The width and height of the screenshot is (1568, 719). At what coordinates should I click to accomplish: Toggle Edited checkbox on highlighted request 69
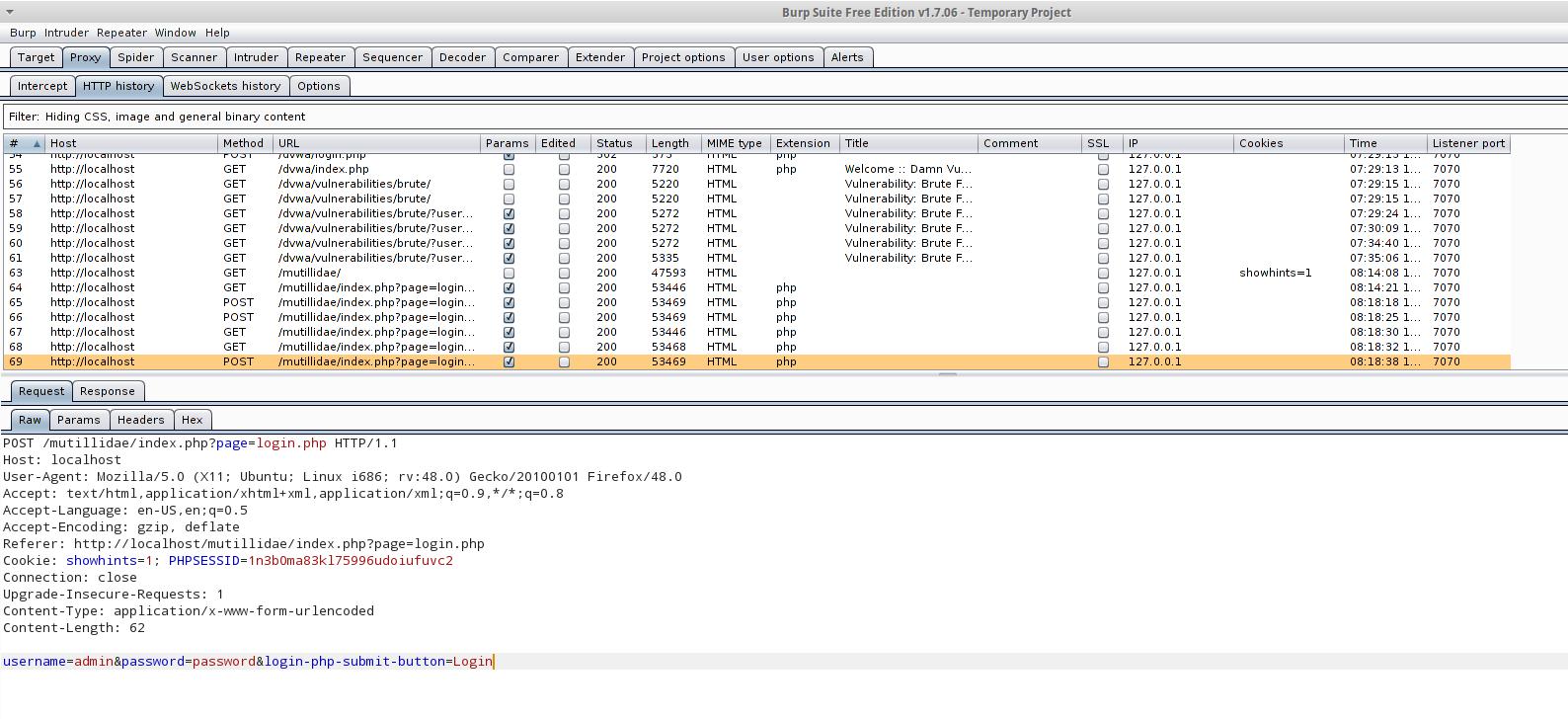[564, 362]
